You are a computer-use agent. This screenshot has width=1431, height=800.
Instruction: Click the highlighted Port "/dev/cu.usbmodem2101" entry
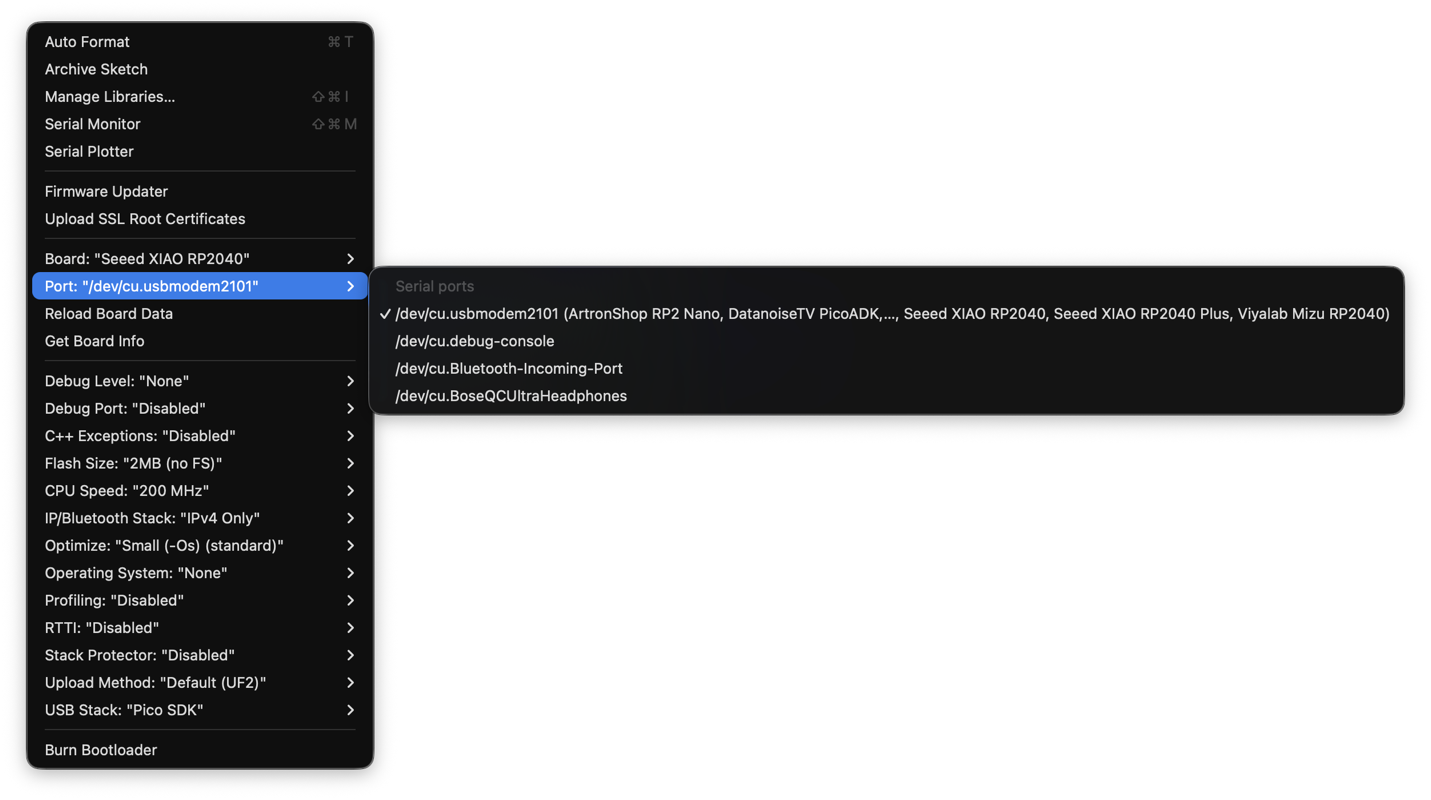click(x=200, y=286)
